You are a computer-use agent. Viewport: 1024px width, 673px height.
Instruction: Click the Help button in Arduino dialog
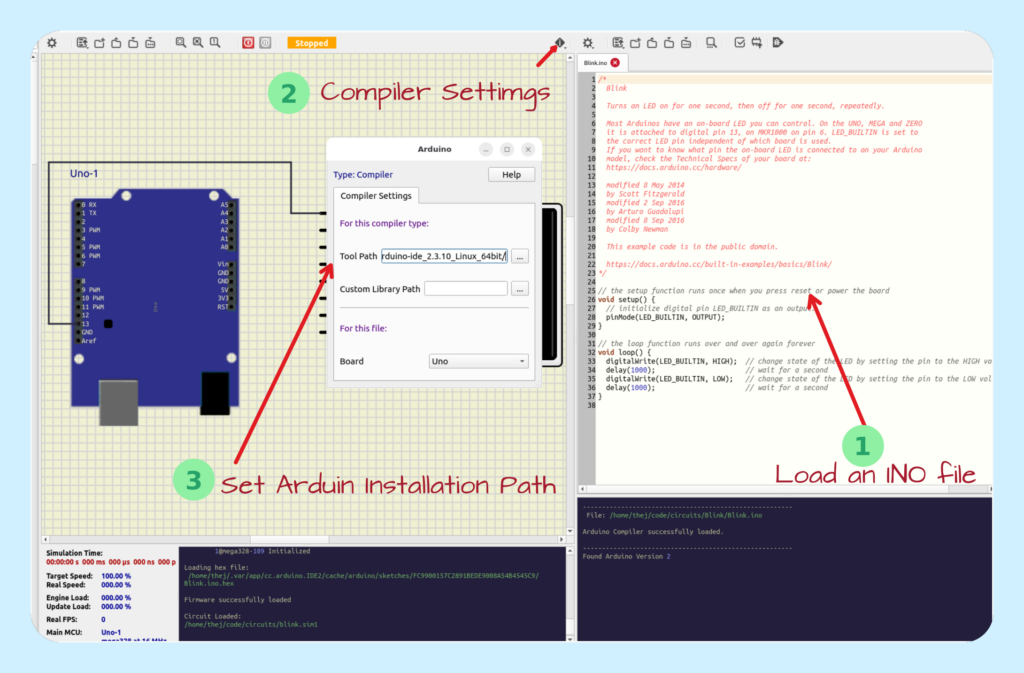coord(511,174)
